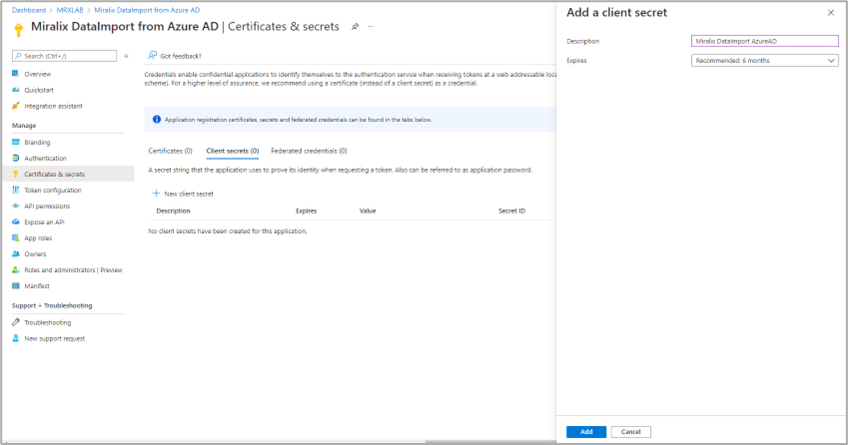Click the Got feedback? link
Image resolution: width=848 pixels, height=445 pixels.
181,56
